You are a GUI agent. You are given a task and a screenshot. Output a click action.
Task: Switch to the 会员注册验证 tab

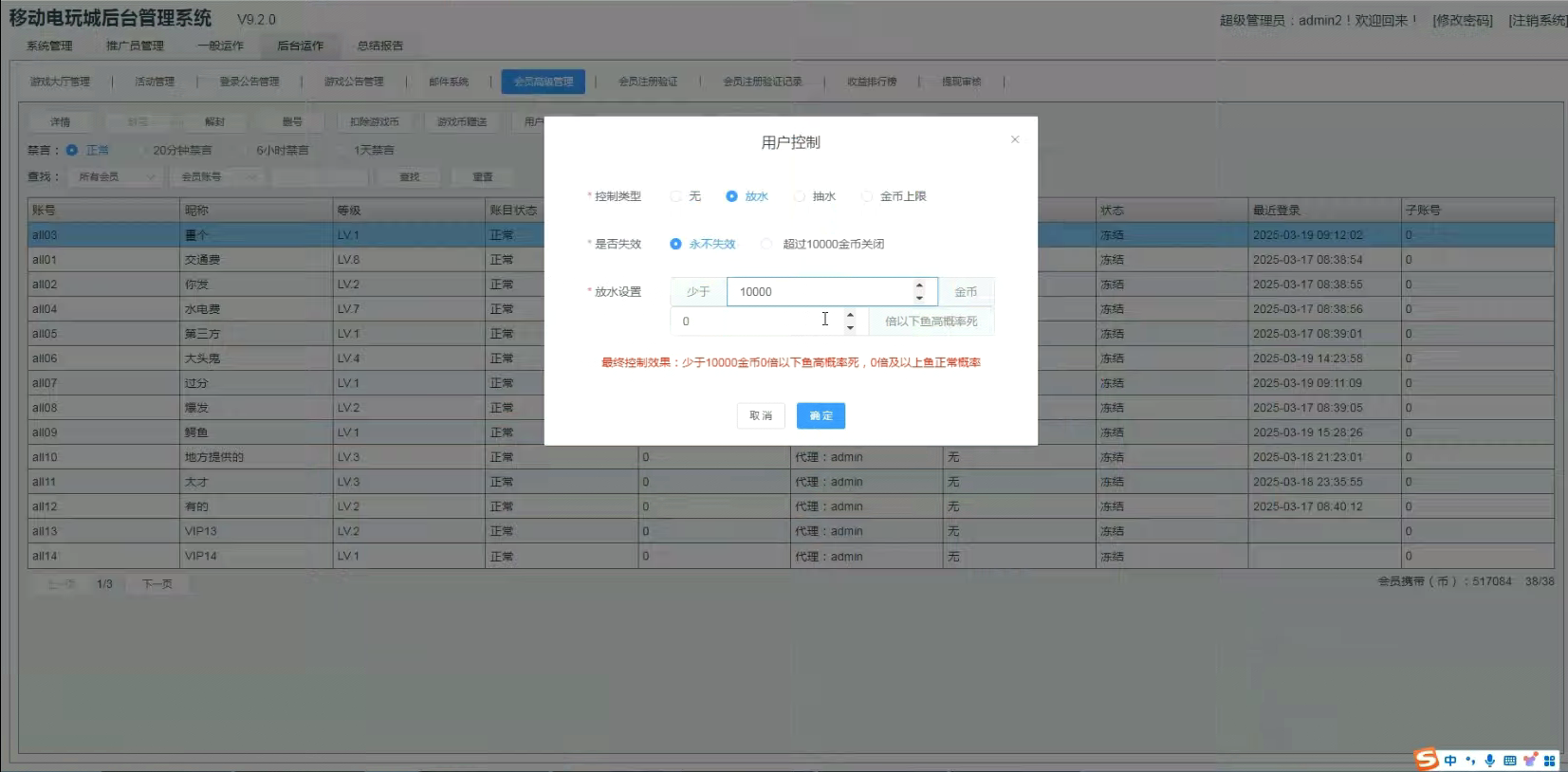pyautogui.click(x=648, y=82)
